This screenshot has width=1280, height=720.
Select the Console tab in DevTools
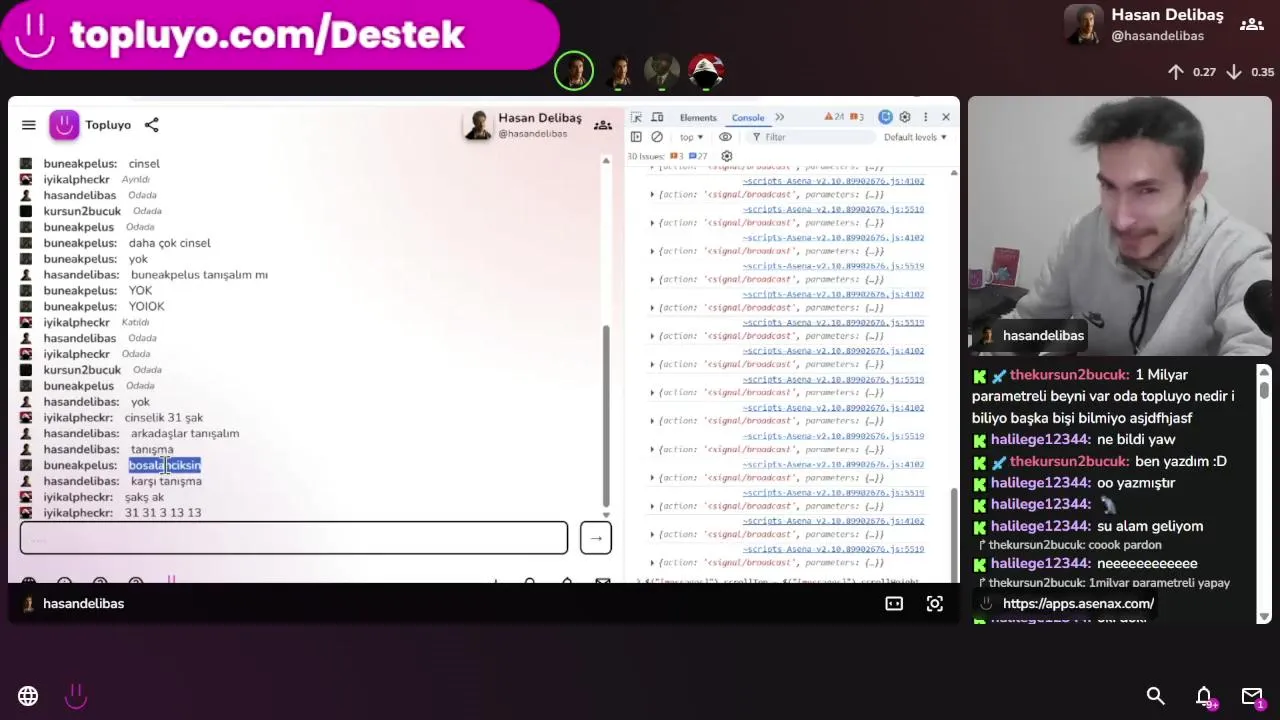coord(748,117)
